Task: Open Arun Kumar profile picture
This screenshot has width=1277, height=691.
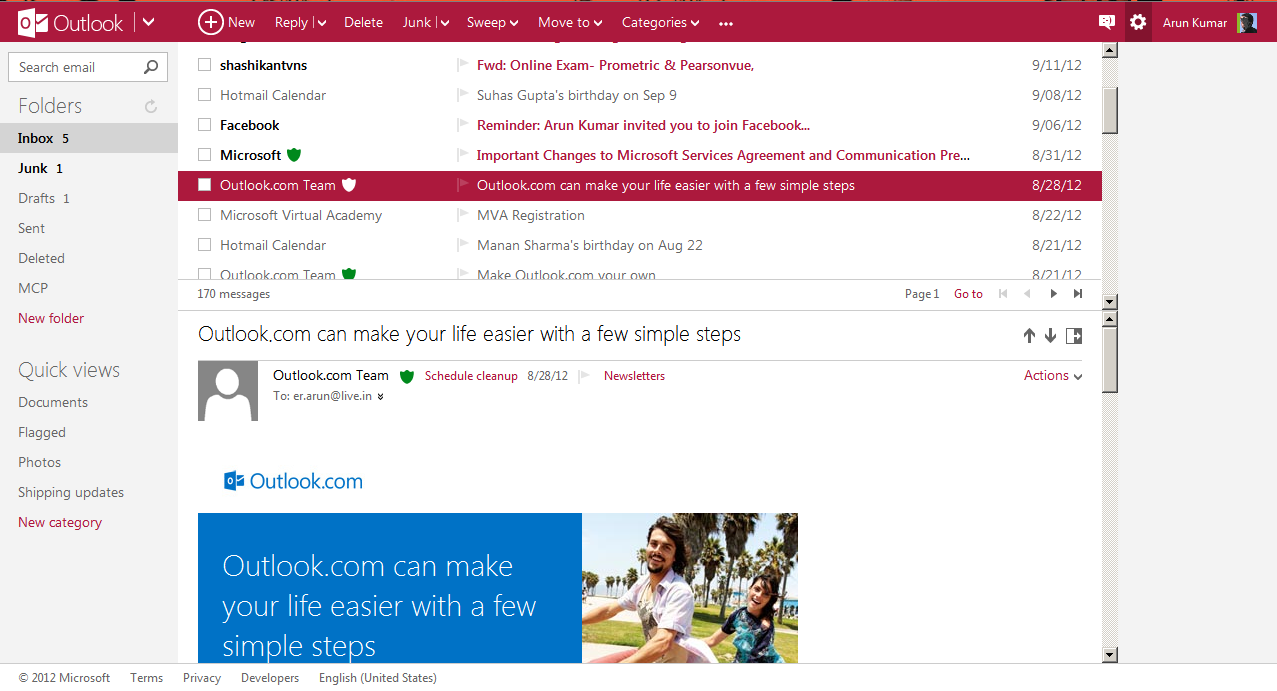Action: coord(1247,22)
